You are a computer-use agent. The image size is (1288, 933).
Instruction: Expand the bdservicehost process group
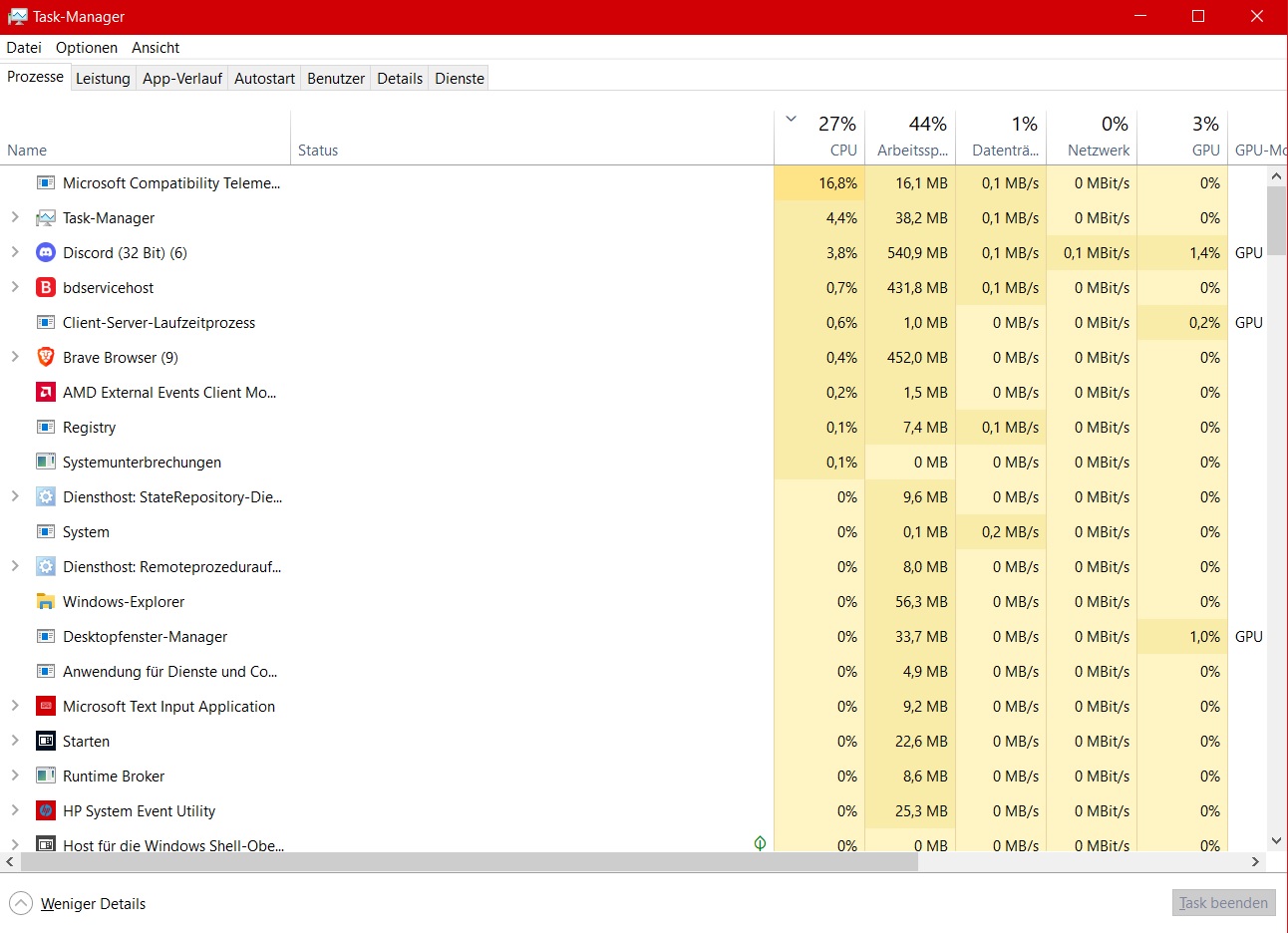pyautogui.click(x=15, y=287)
